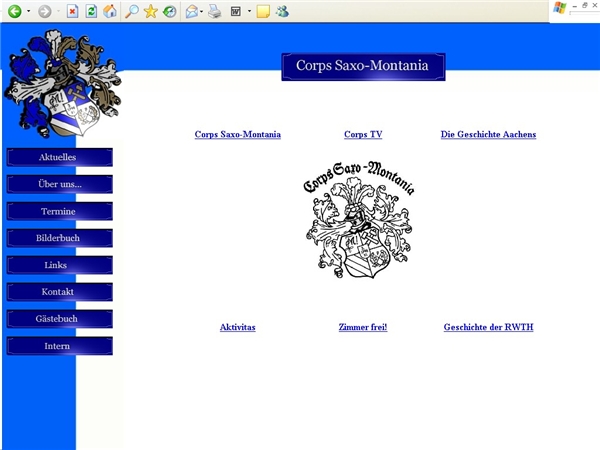Click the grey Forward arrow button
Viewport: 600px width, 450px height.
pyautogui.click(x=44, y=11)
